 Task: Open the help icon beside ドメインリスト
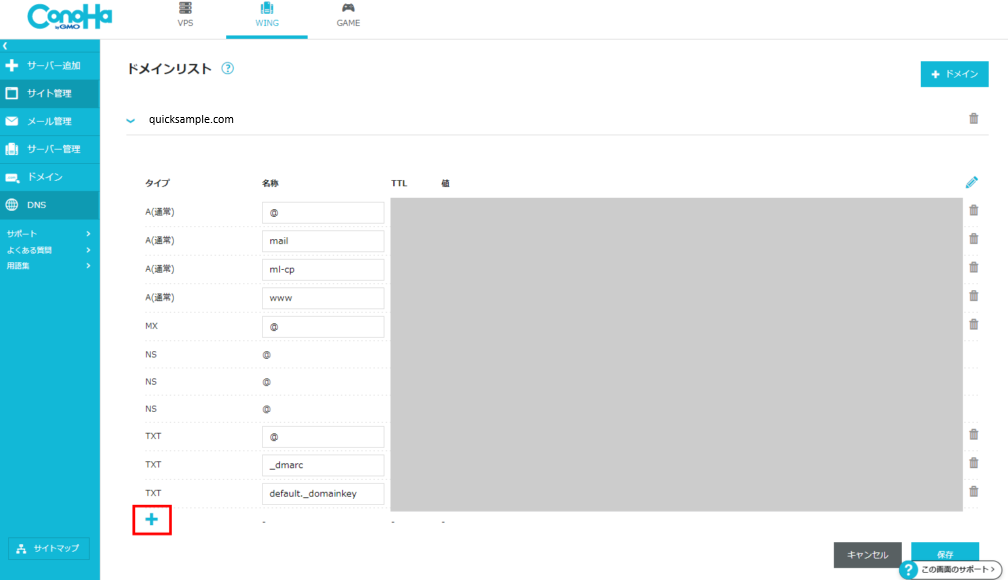tap(227, 69)
